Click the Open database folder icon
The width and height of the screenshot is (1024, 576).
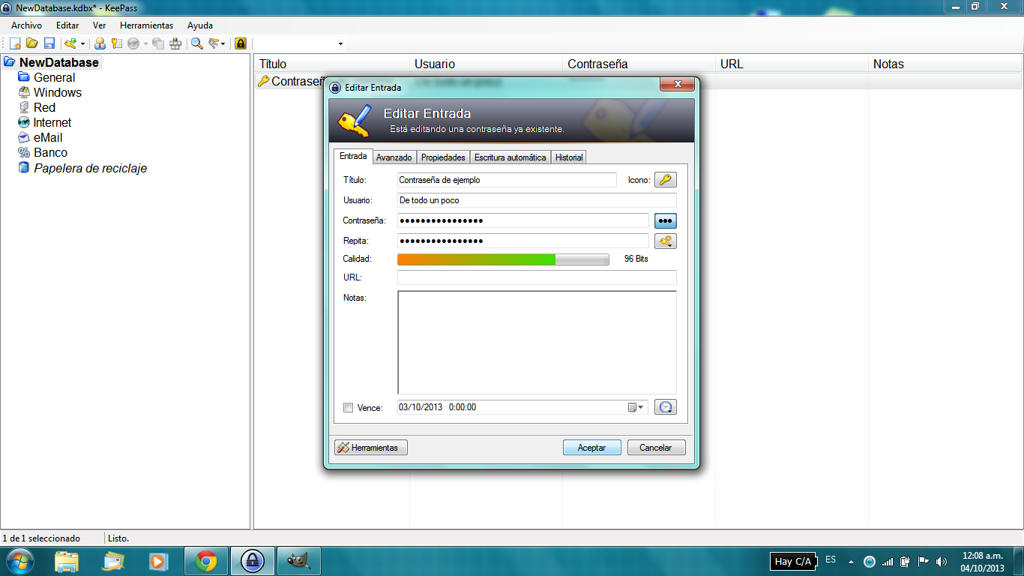[x=32, y=44]
